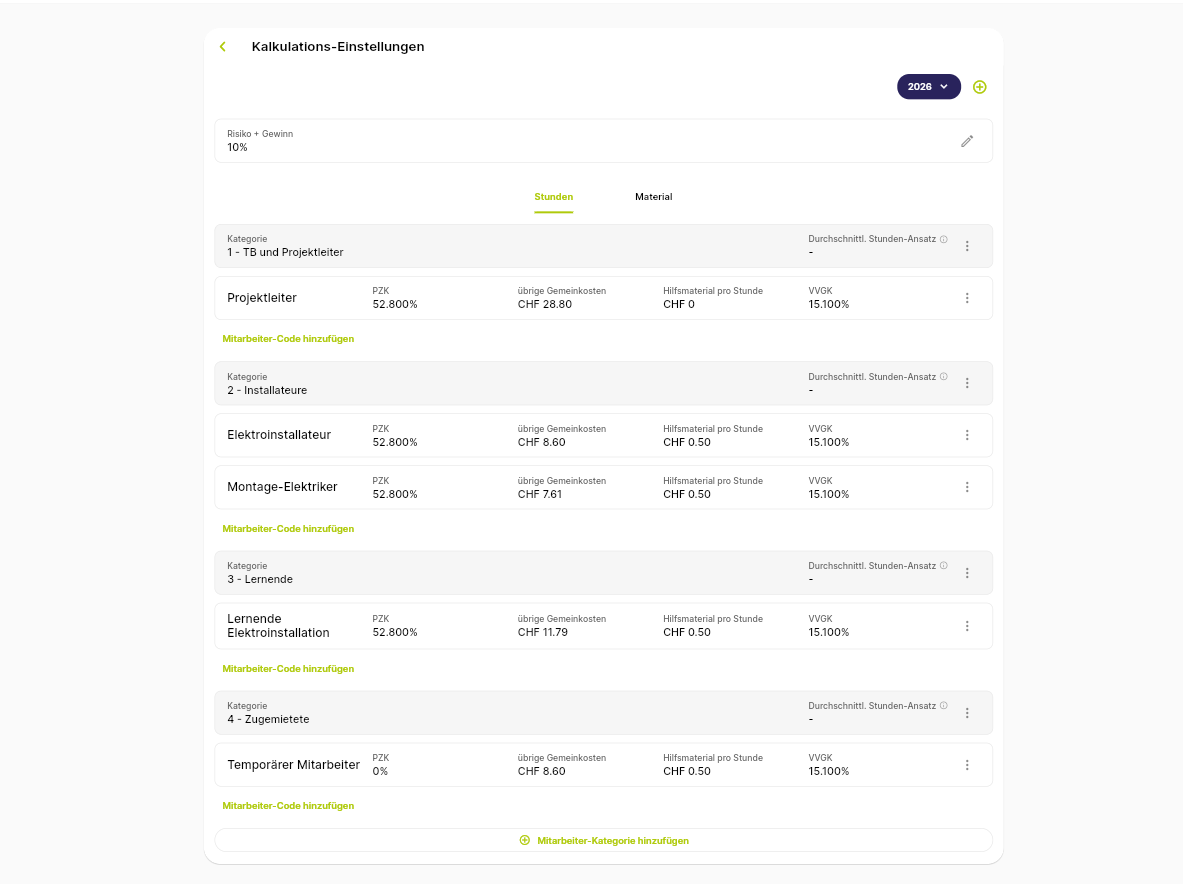
Task: Open options menu of category 3 - Lernende
Action: click(x=966, y=573)
